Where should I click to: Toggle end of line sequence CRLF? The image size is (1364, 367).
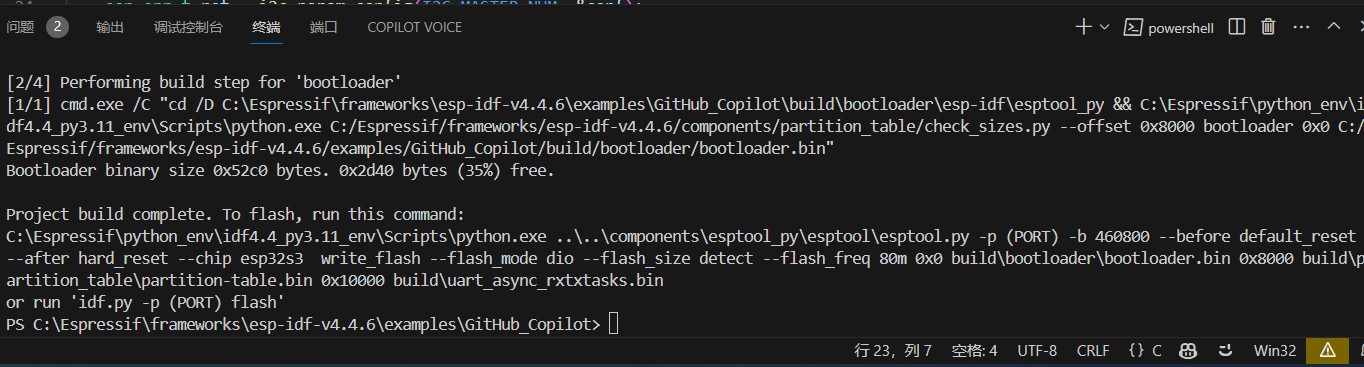pyautogui.click(x=1093, y=350)
